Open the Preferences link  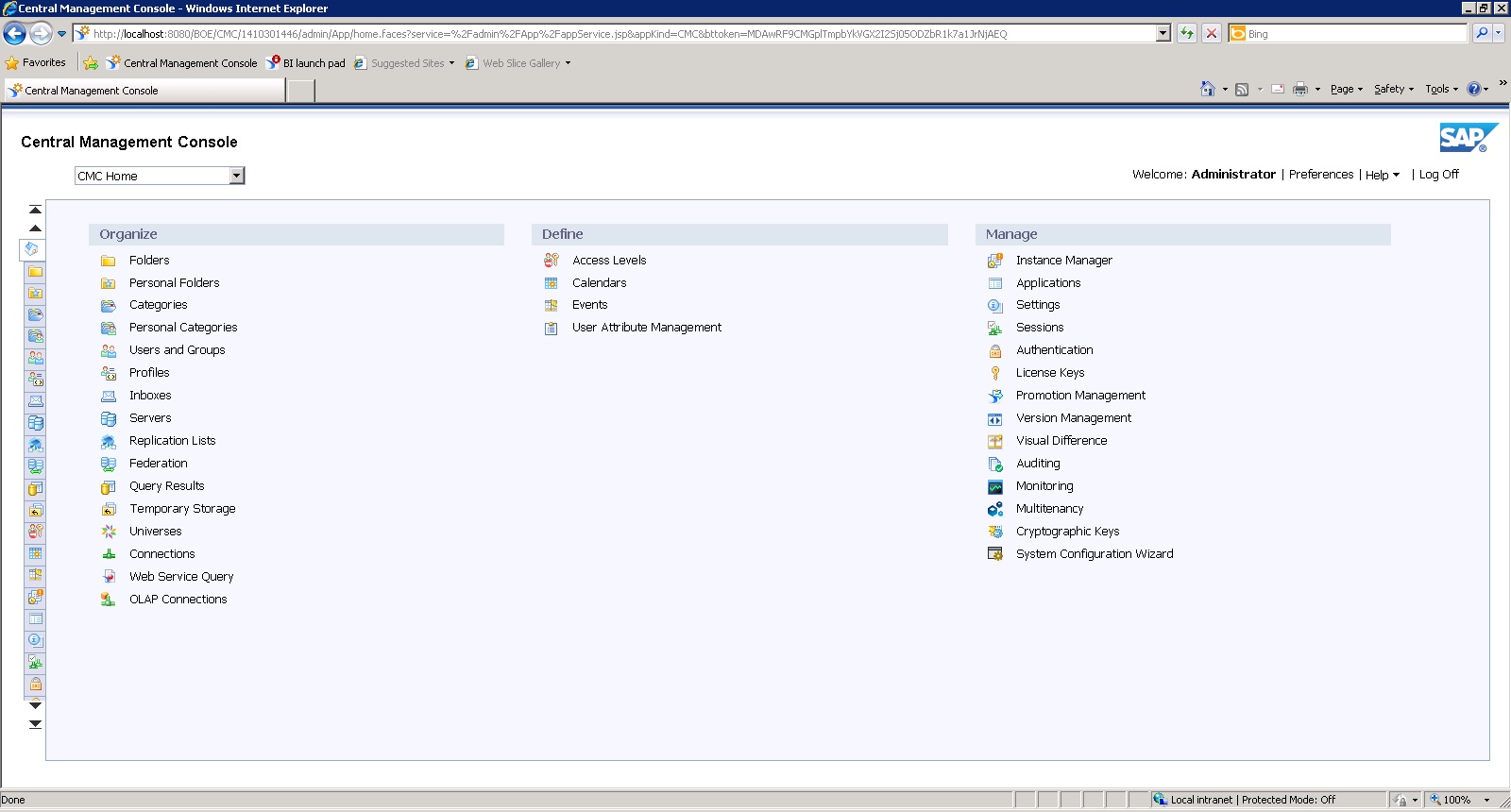tap(1320, 175)
